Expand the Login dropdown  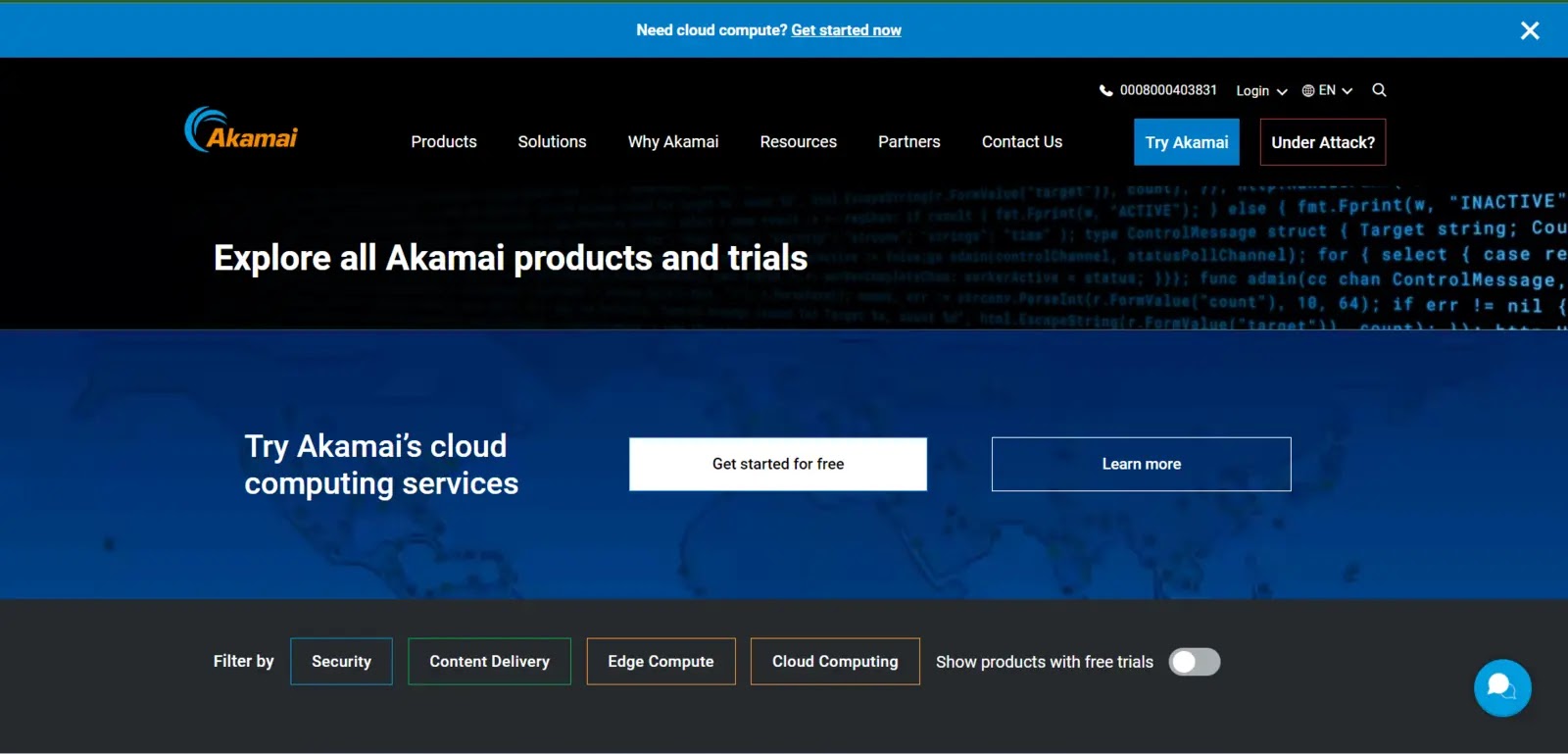(x=1261, y=90)
